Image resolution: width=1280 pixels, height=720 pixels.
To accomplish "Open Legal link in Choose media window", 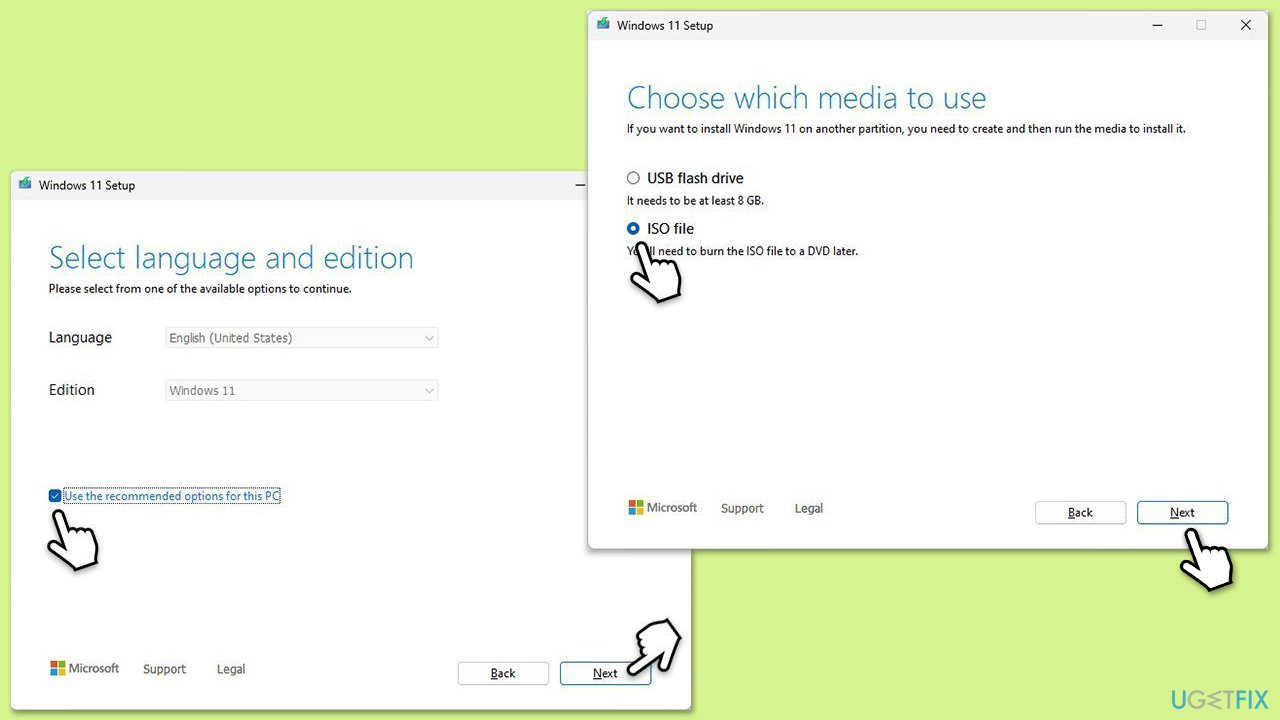I will coord(809,508).
